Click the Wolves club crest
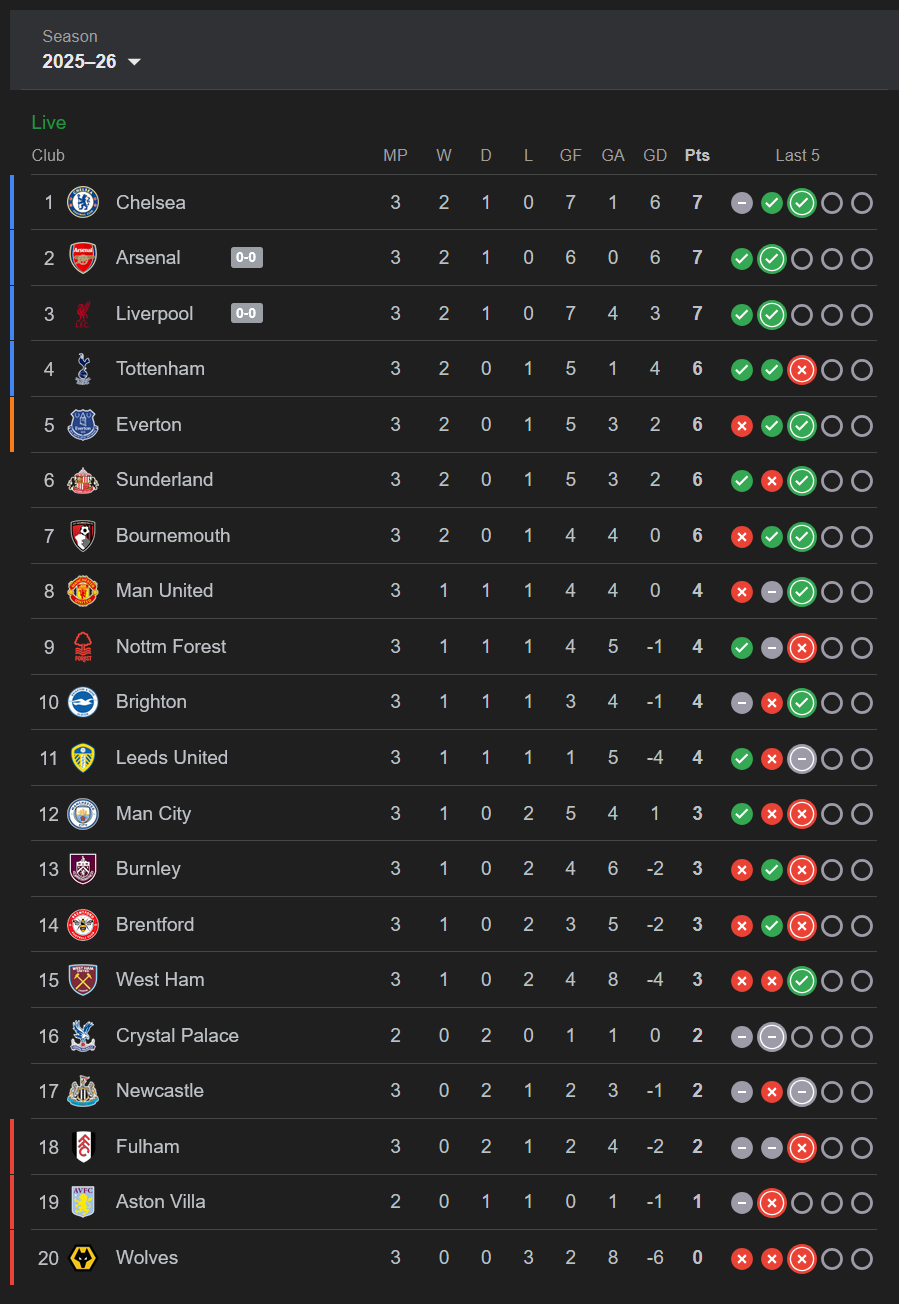 [83, 1258]
